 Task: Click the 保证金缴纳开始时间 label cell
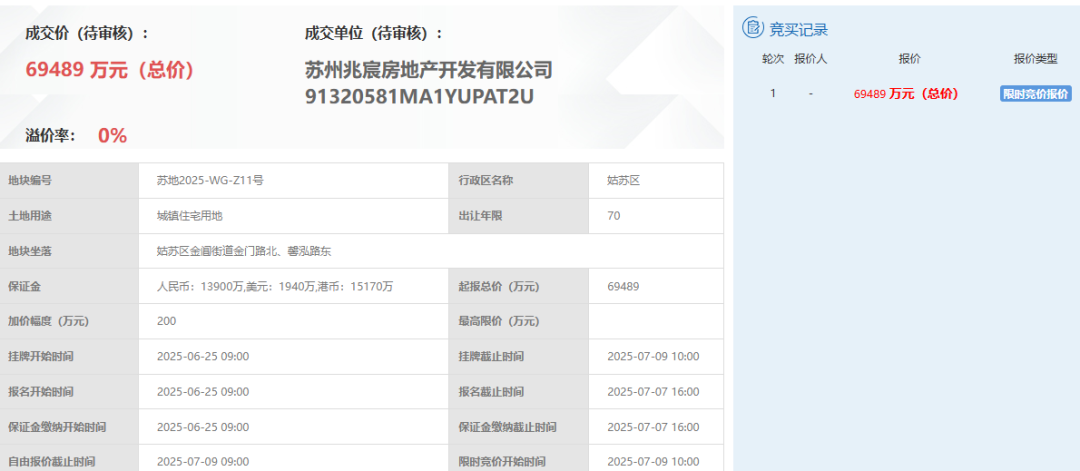coord(70,427)
